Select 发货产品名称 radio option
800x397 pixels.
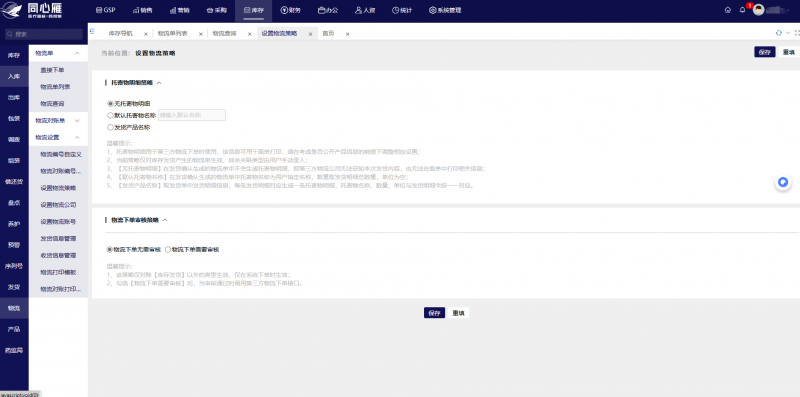110,128
